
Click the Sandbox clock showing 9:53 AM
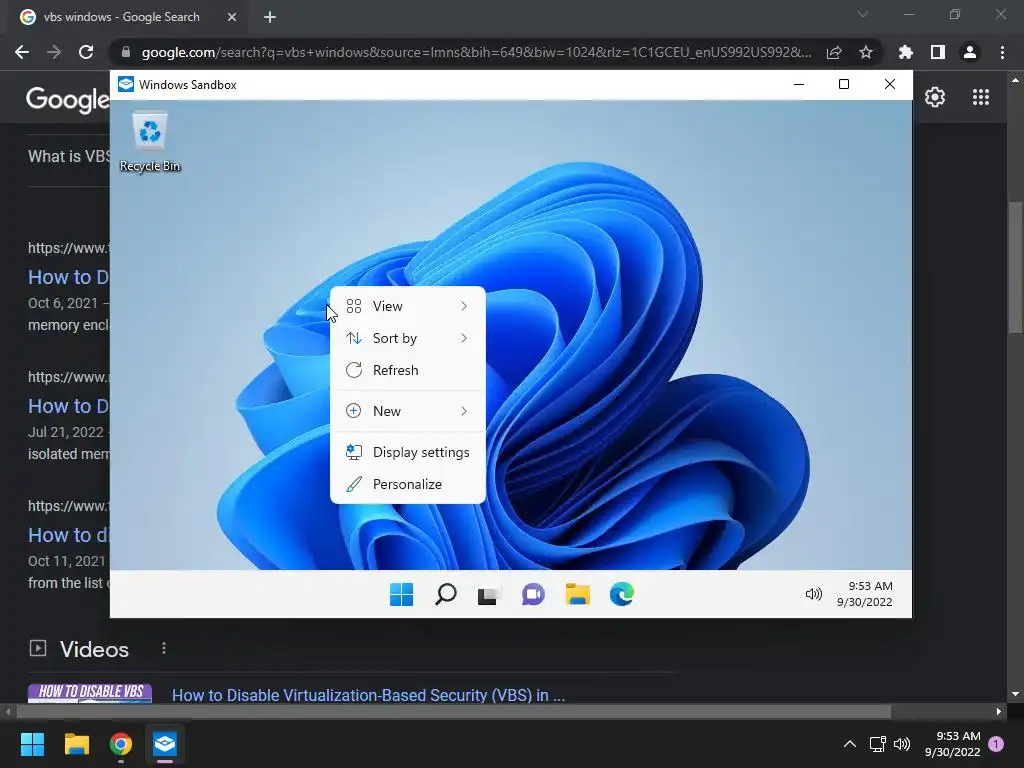(865, 594)
